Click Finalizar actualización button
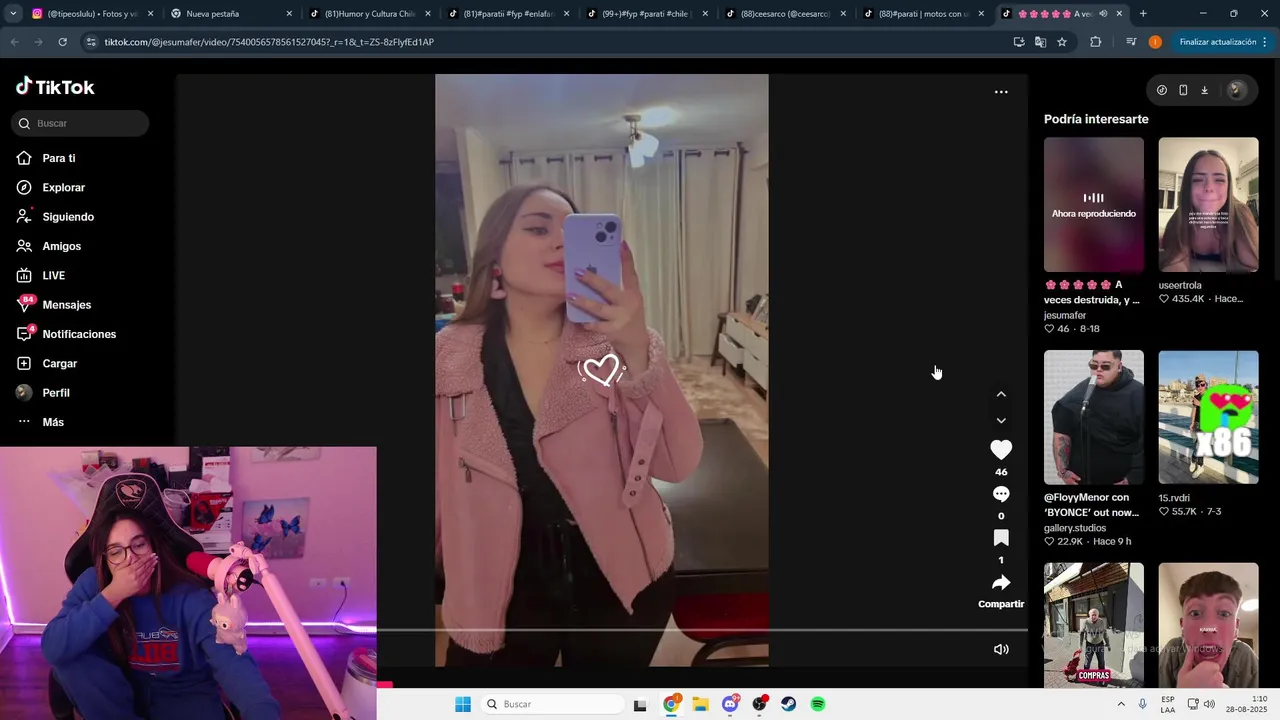The image size is (1280, 720). (x=1222, y=42)
